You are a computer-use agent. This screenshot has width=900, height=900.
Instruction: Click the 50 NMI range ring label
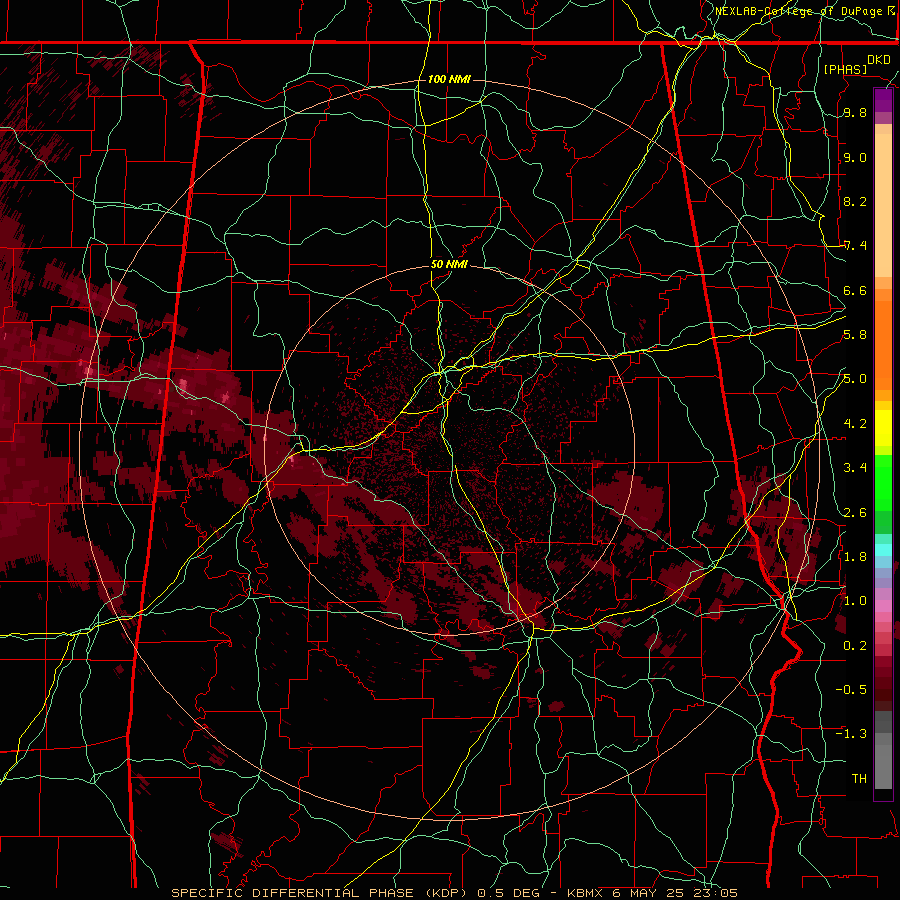[449, 264]
